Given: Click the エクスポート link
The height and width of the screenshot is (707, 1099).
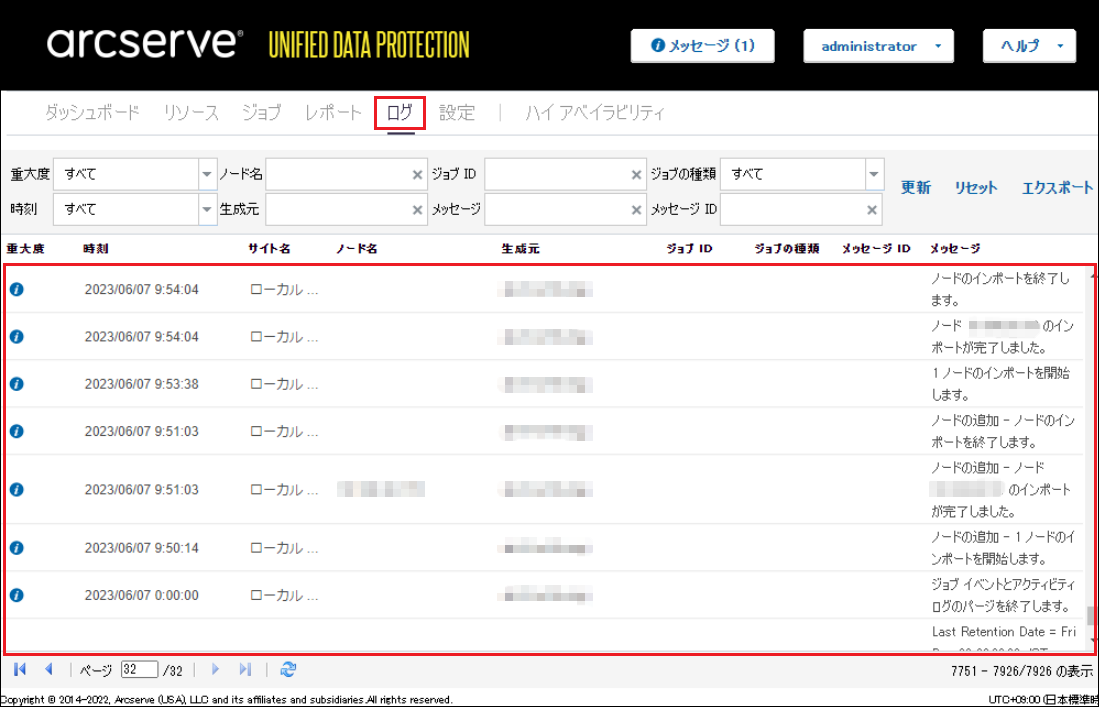Looking at the screenshot, I should [x=1057, y=188].
